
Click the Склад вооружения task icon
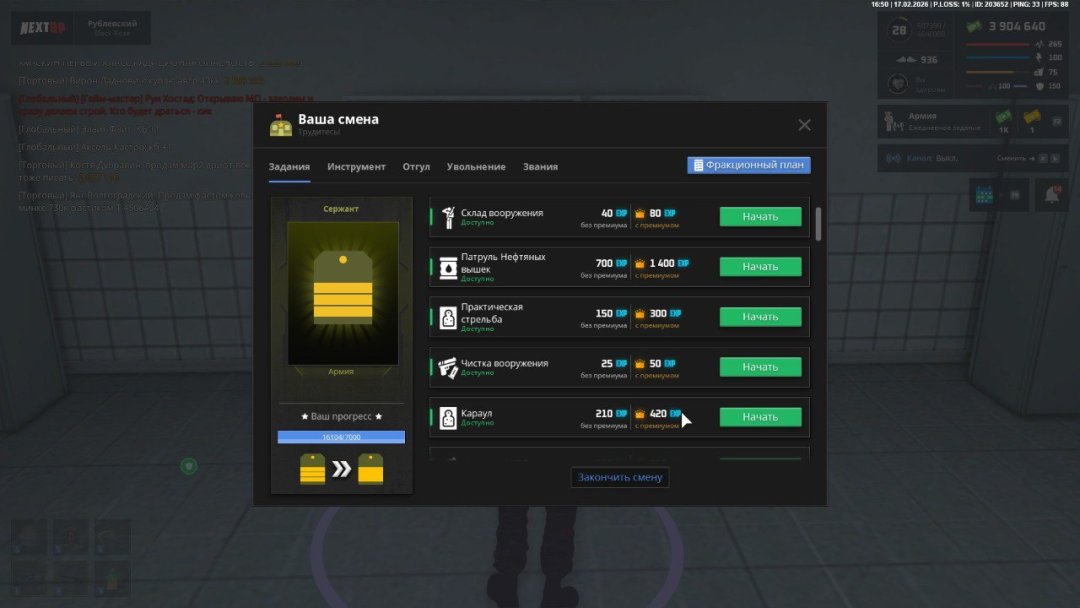448,217
